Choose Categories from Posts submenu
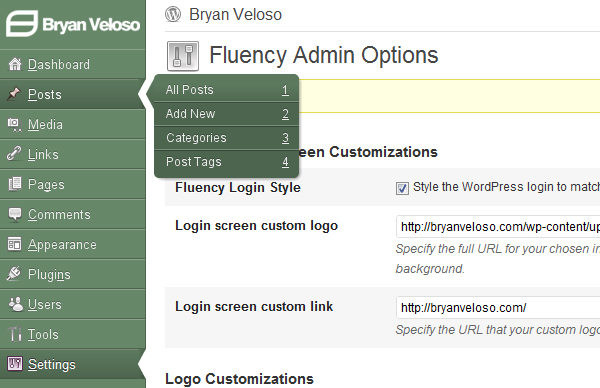 226,138
